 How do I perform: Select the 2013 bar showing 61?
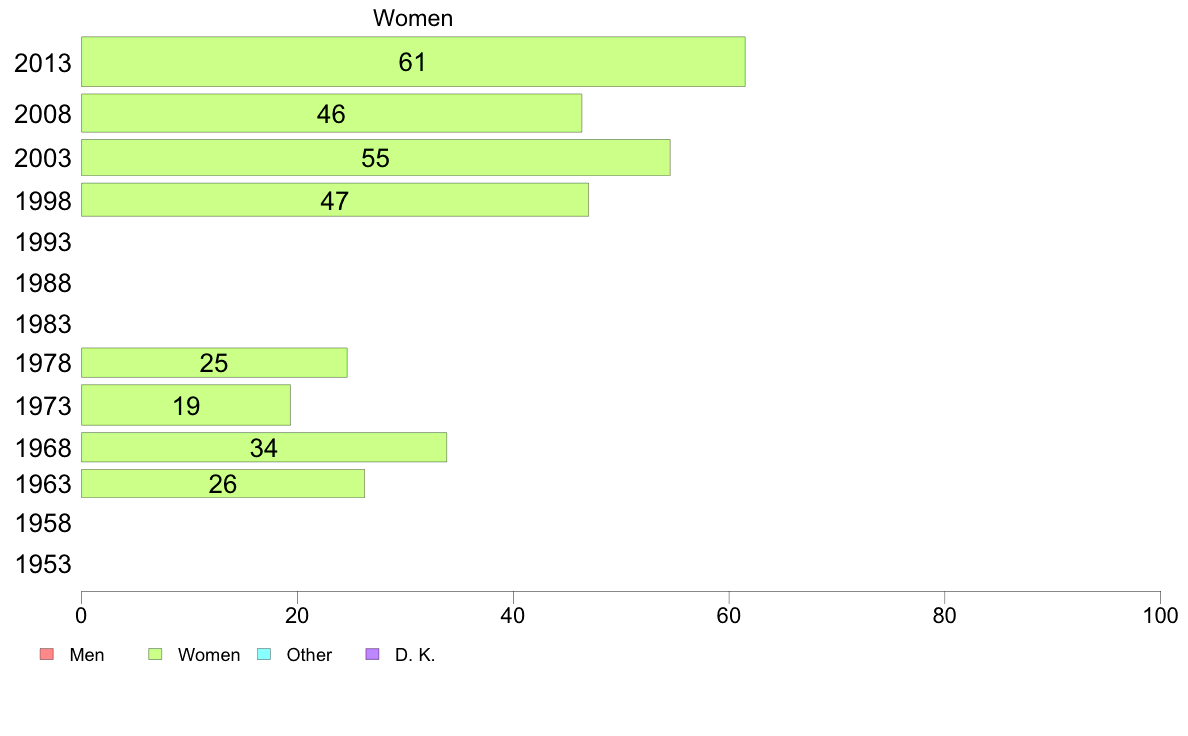coord(413,61)
